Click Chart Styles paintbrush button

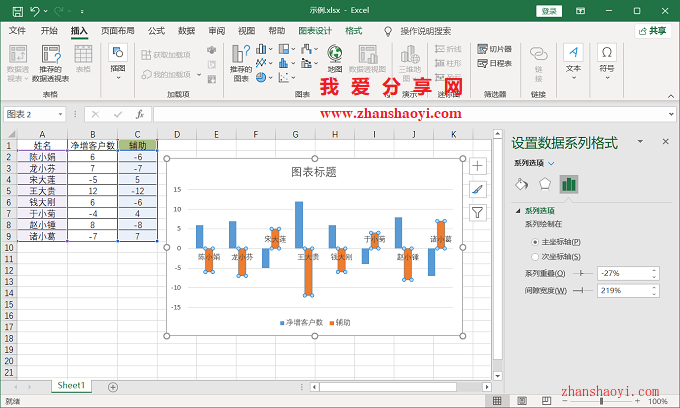click(x=477, y=189)
